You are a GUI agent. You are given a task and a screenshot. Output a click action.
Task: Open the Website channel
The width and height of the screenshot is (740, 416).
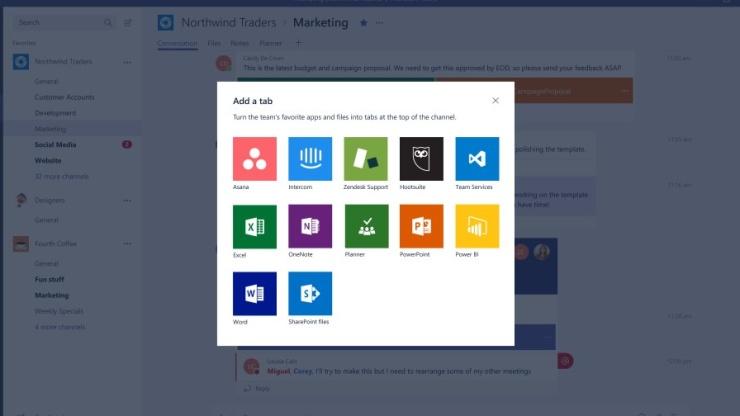(48, 161)
